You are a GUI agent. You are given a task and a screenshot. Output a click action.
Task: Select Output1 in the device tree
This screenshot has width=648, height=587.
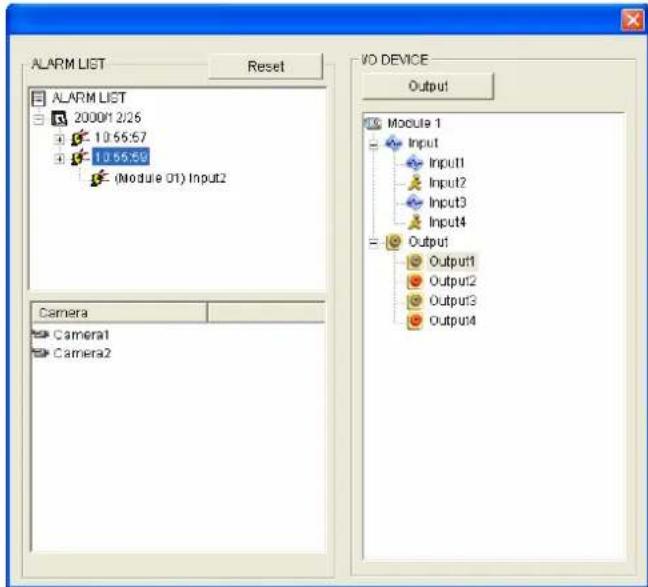point(452,261)
